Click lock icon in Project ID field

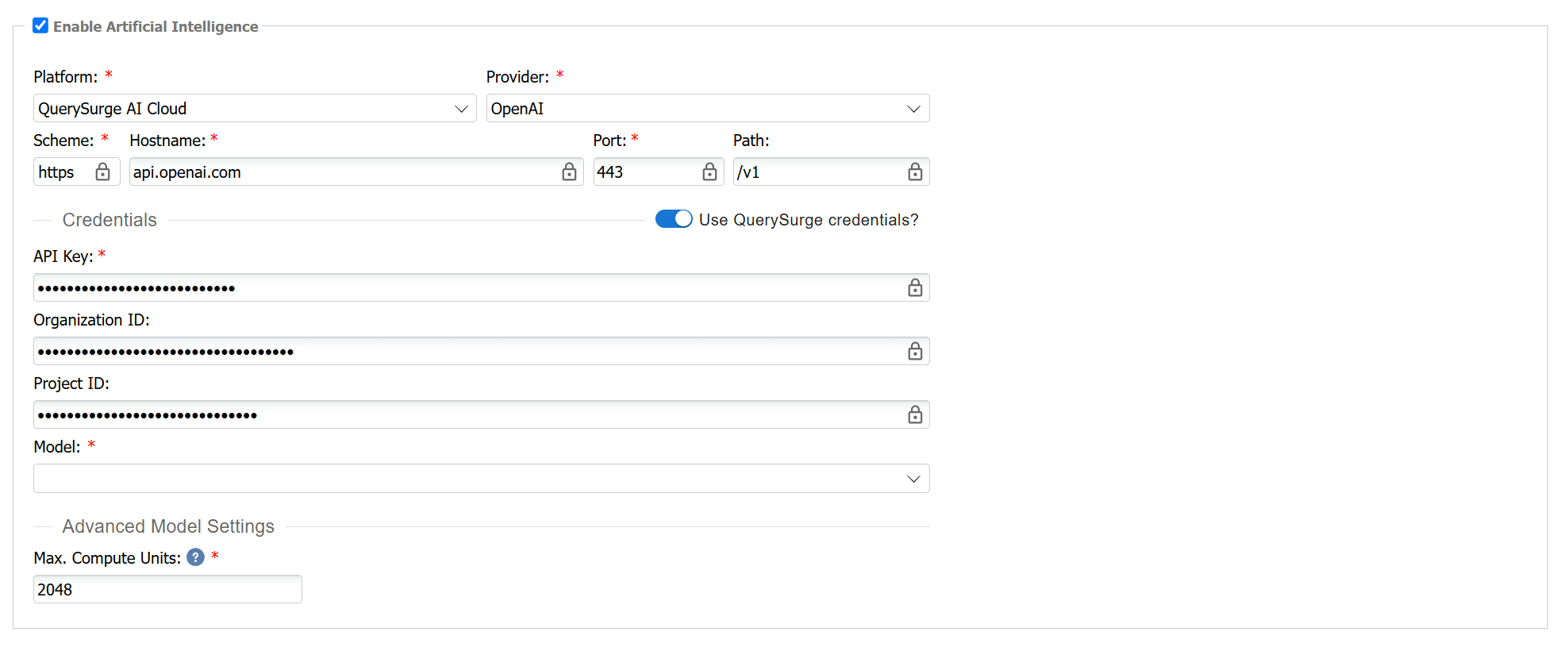tap(915, 414)
